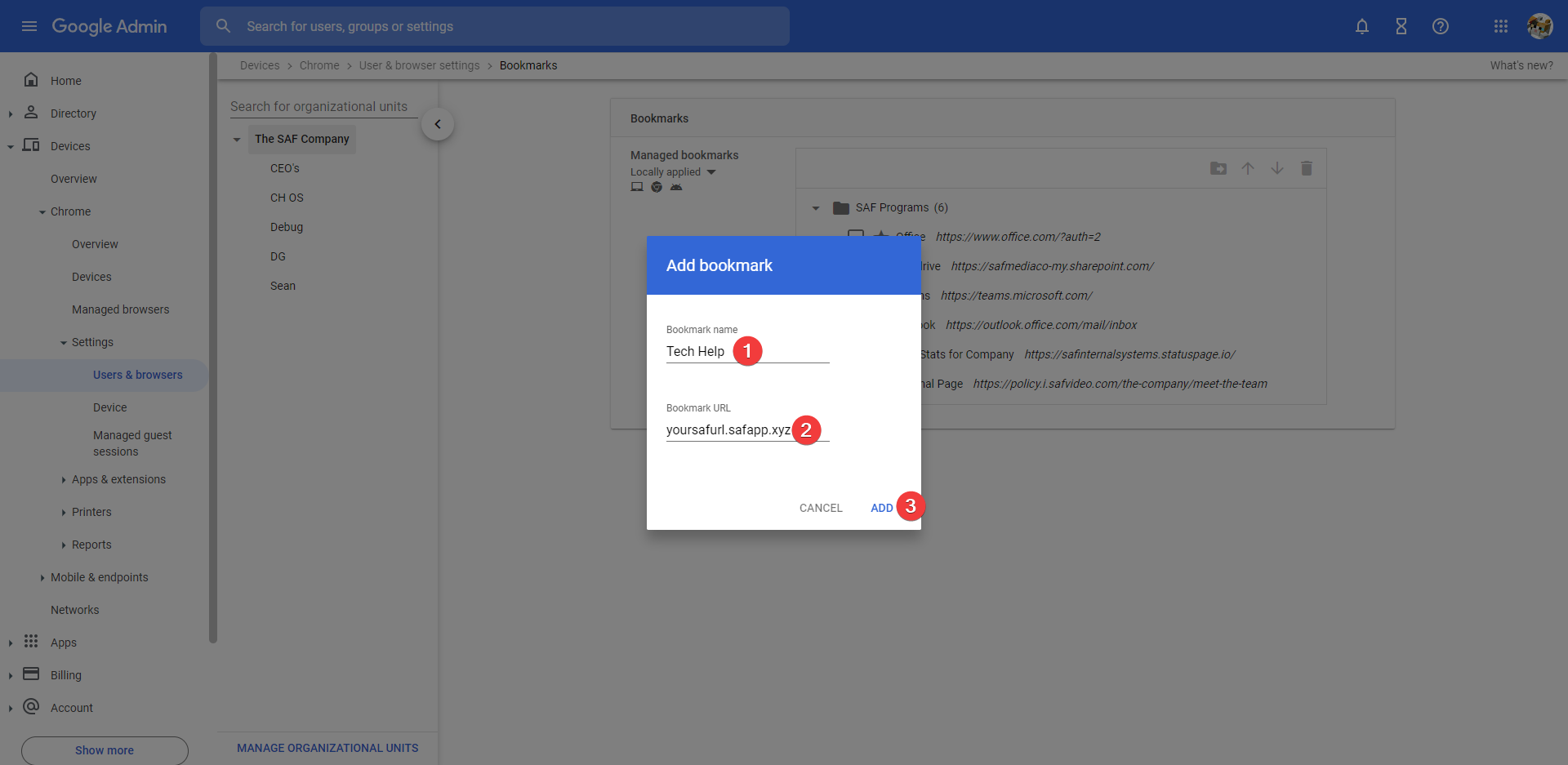This screenshot has height=765, width=1568.
Task: Click the statuspage.io bookmark URL
Action: click(1129, 354)
